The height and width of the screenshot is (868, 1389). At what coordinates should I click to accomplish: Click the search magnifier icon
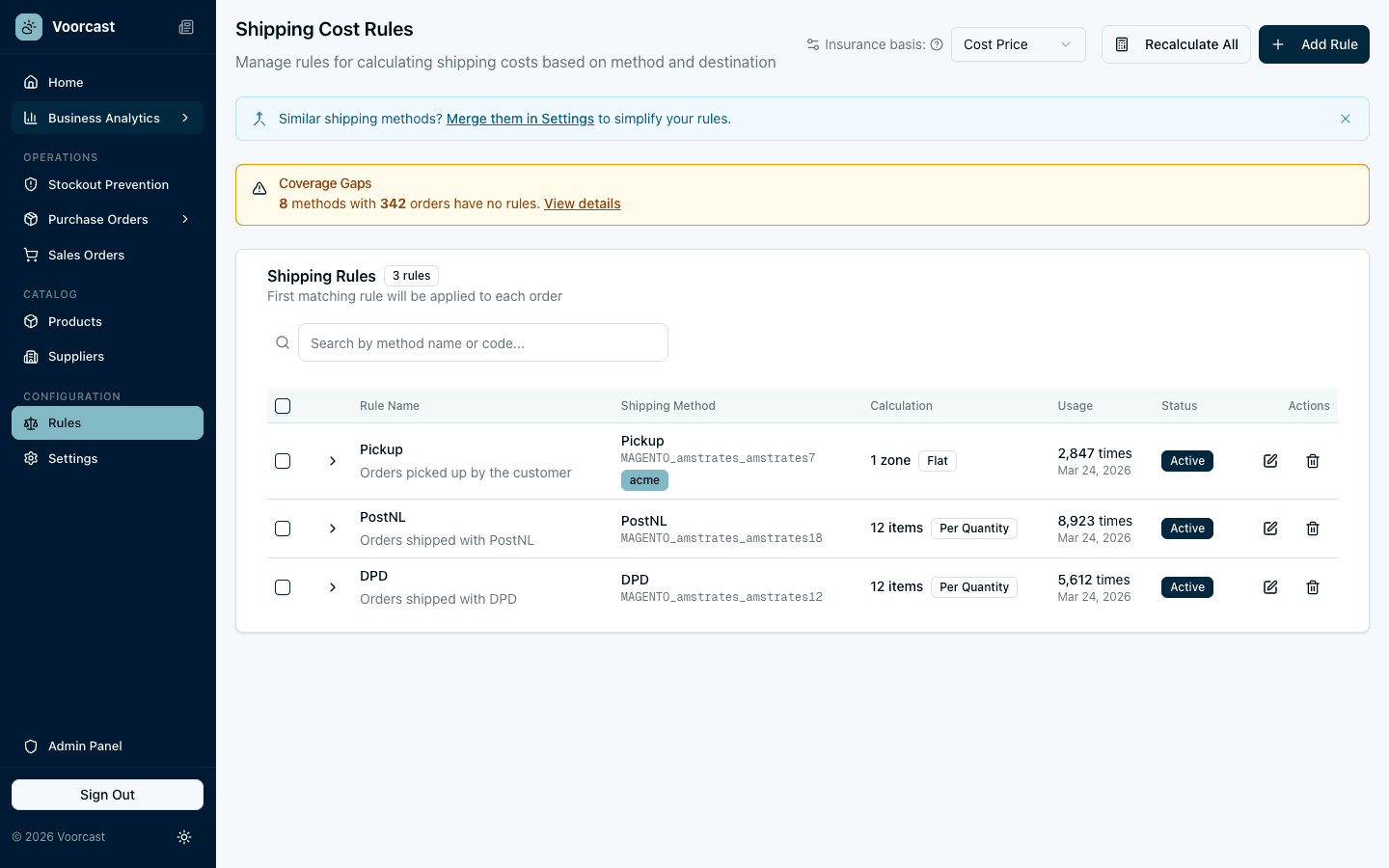pos(283,342)
